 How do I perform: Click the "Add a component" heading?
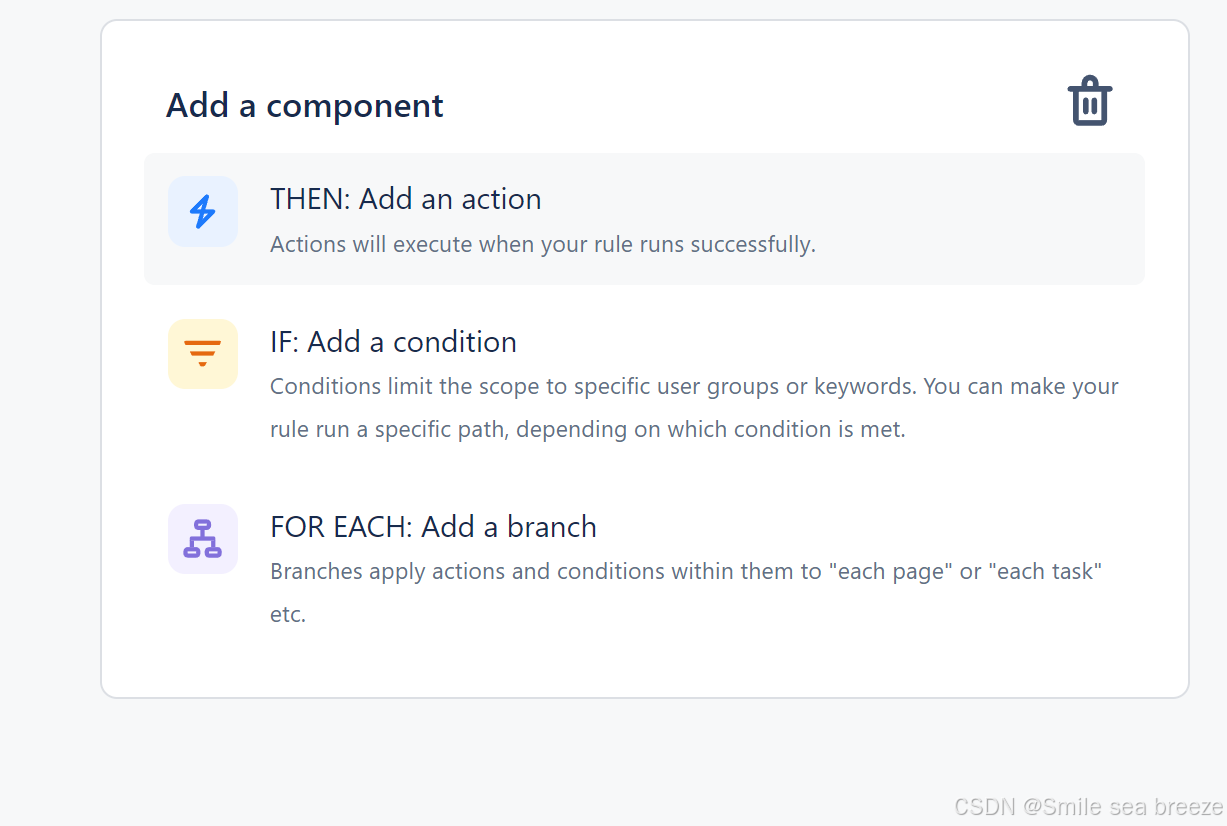tap(304, 105)
